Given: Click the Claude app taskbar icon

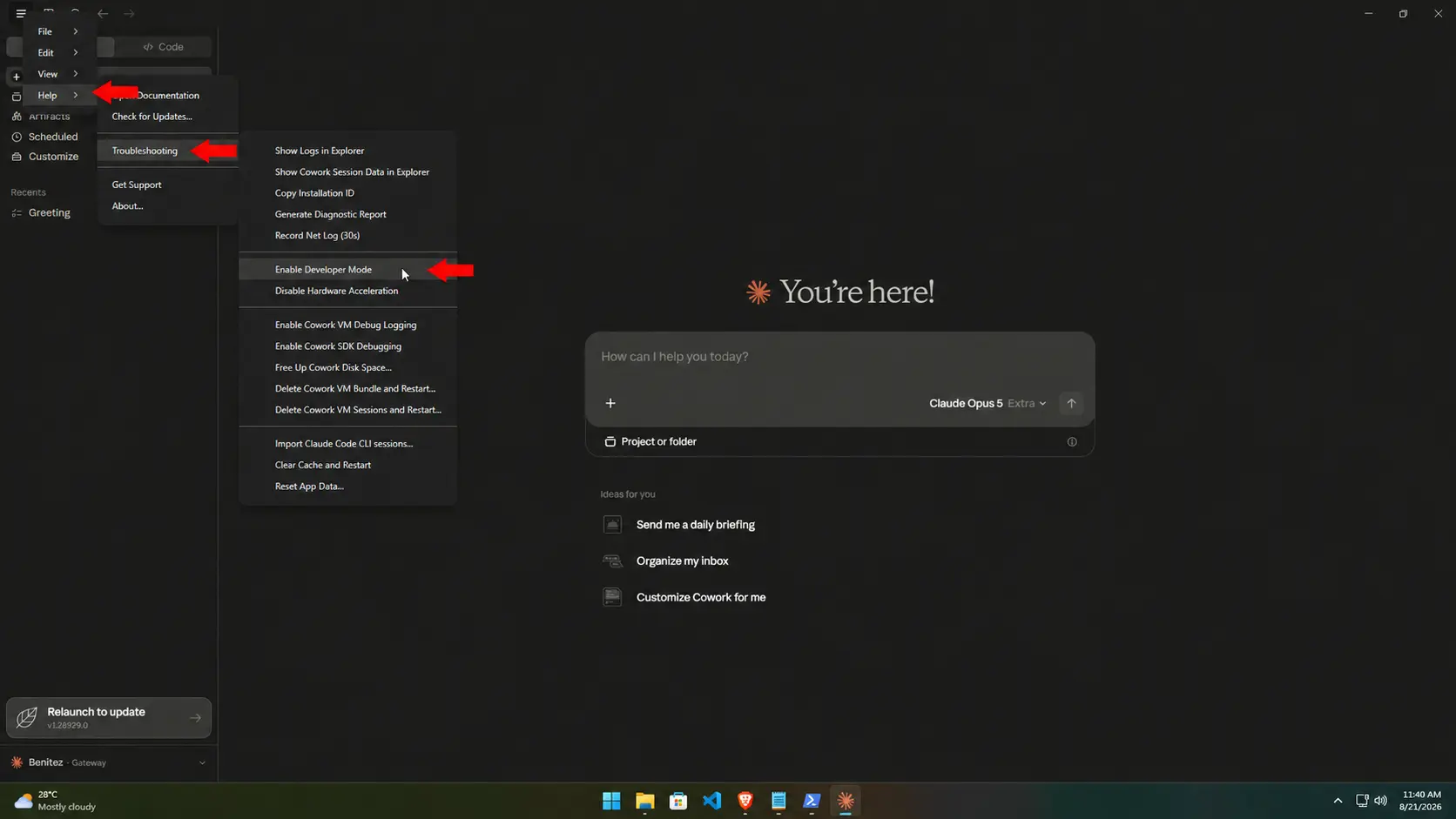Looking at the screenshot, I should [x=846, y=801].
